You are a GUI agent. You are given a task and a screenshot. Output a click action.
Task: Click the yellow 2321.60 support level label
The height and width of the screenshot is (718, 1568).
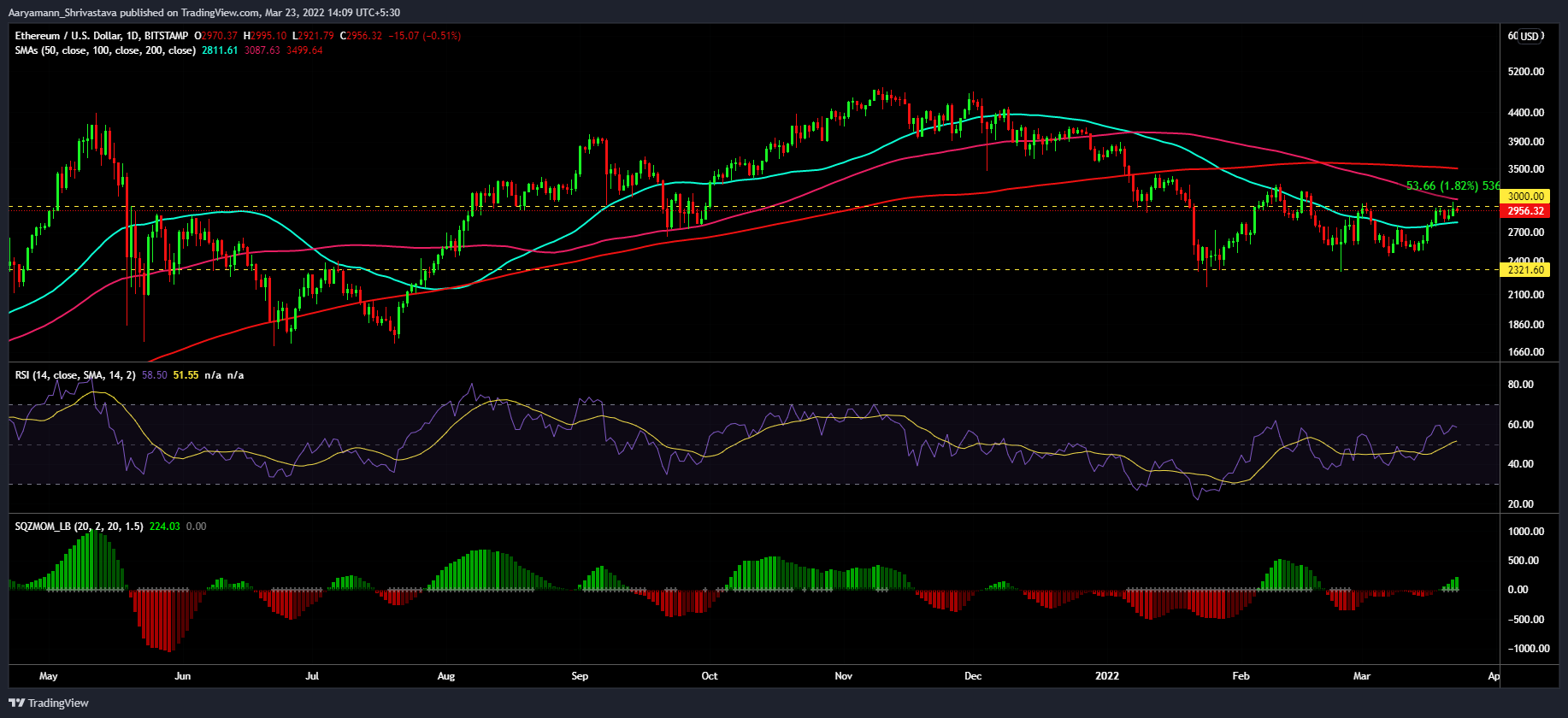pos(1526,270)
